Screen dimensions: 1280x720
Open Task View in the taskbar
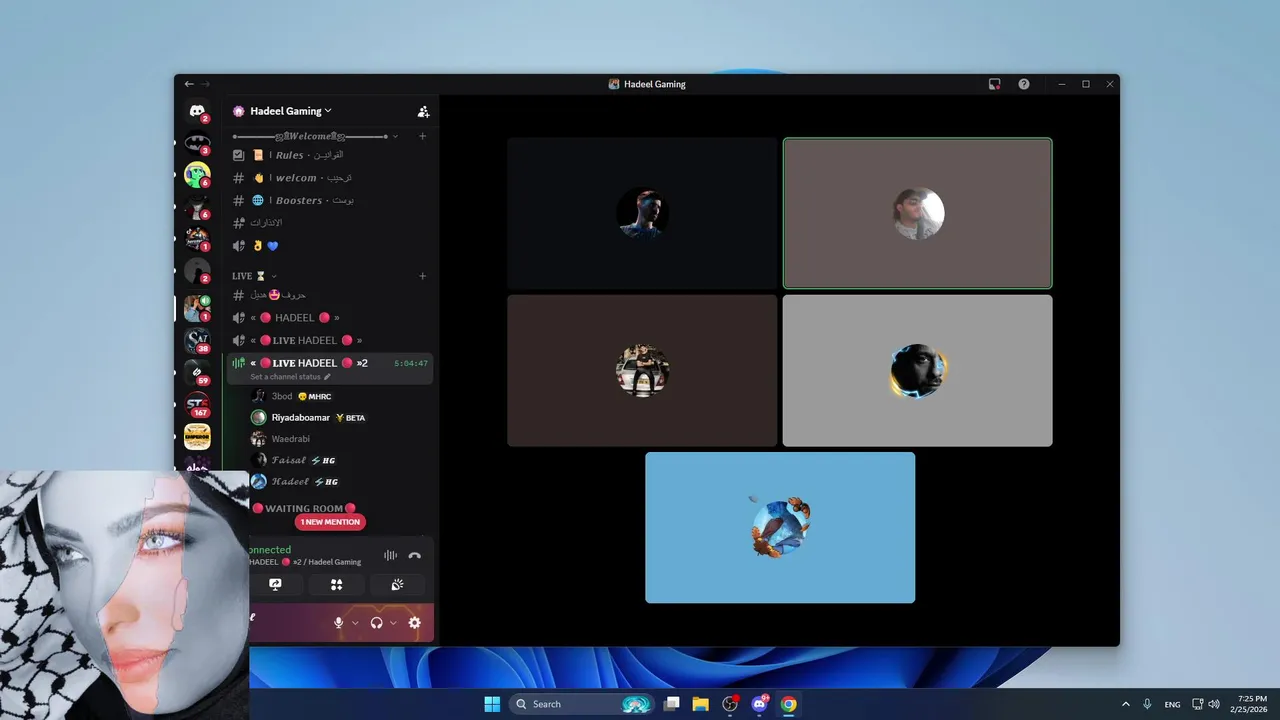tap(672, 704)
